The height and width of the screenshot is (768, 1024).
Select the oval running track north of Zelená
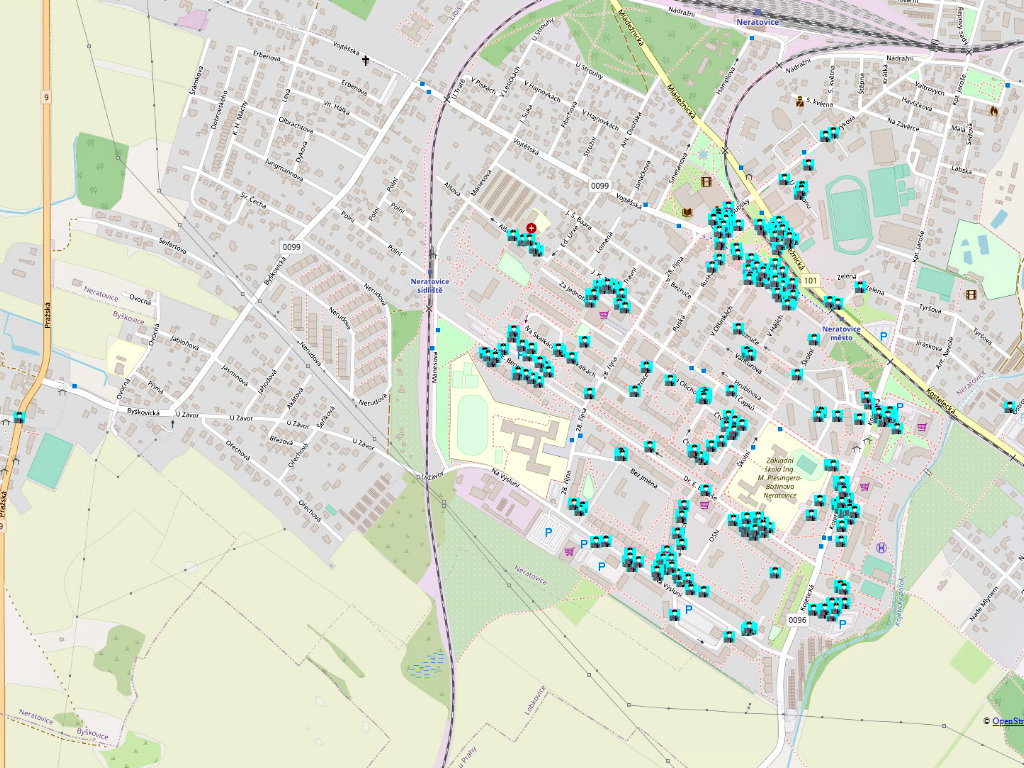coord(848,215)
